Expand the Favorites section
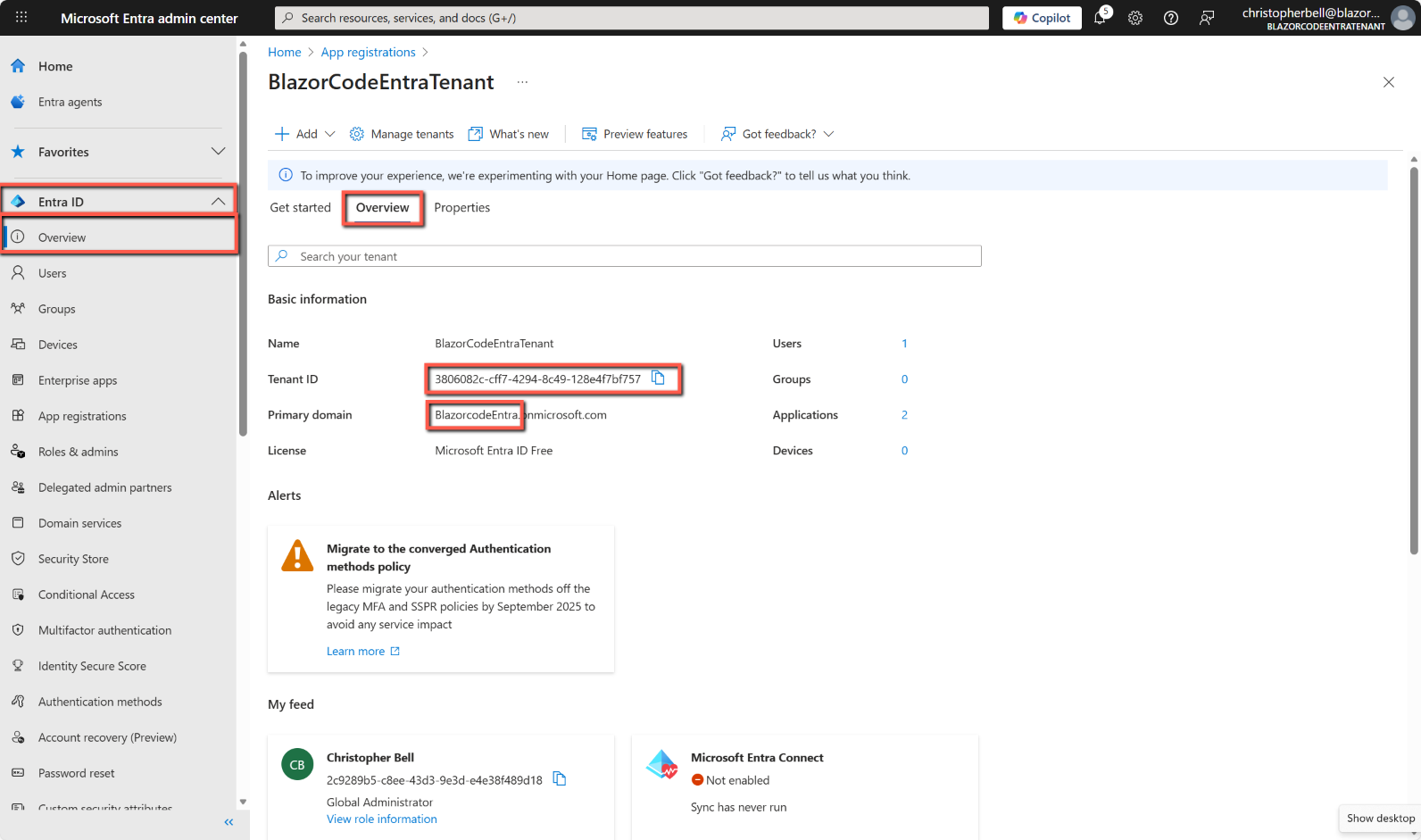Viewport: 1421px width, 840px height. (218, 152)
